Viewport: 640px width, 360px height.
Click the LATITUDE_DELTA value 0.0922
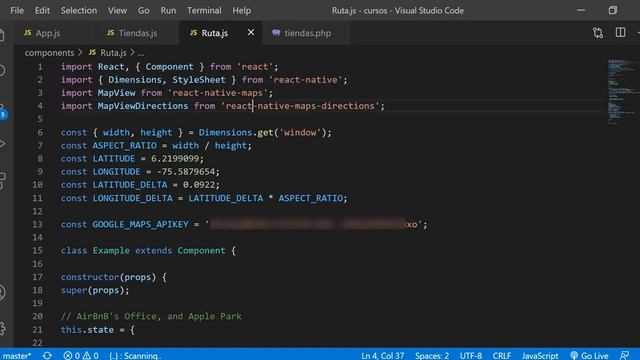(199, 184)
